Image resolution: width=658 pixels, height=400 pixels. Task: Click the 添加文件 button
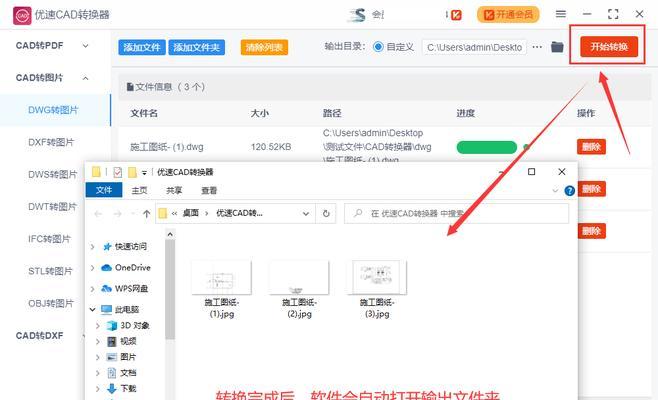[x=142, y=47]
